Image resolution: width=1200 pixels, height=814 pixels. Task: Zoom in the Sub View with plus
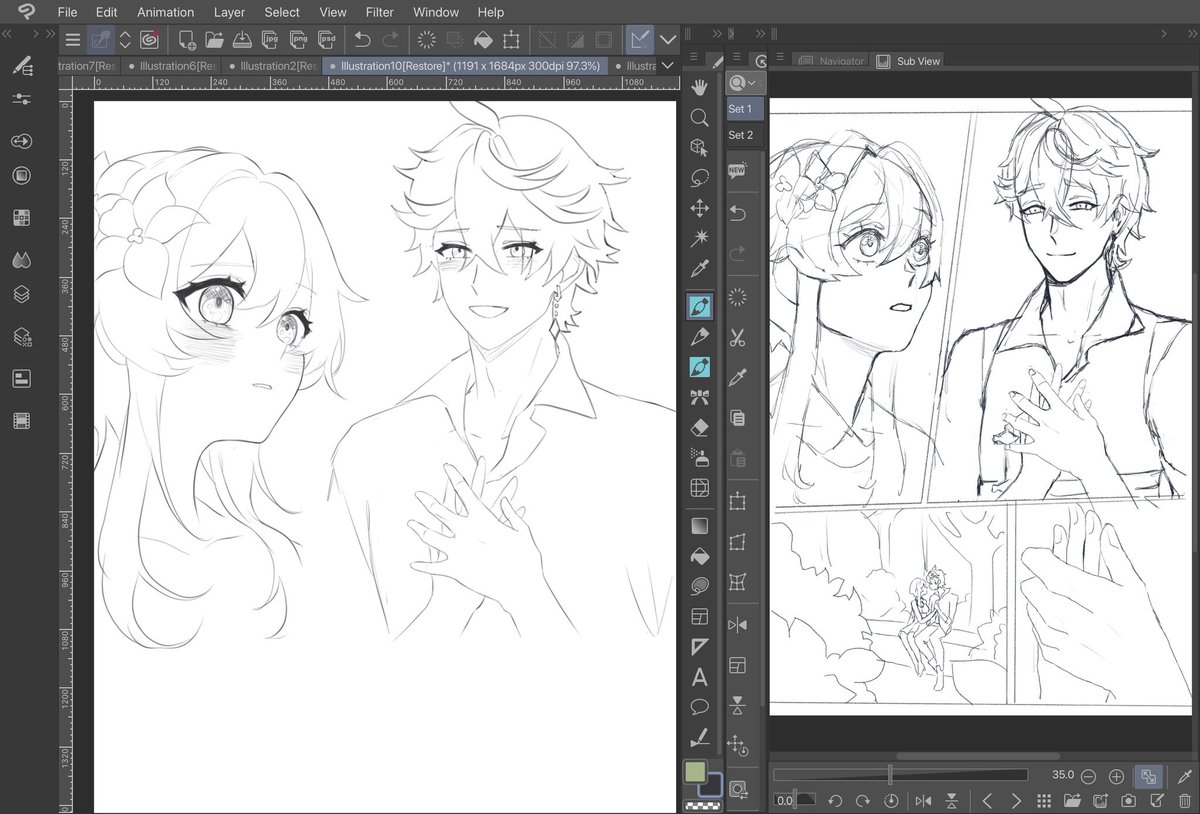click(1117, 776)
